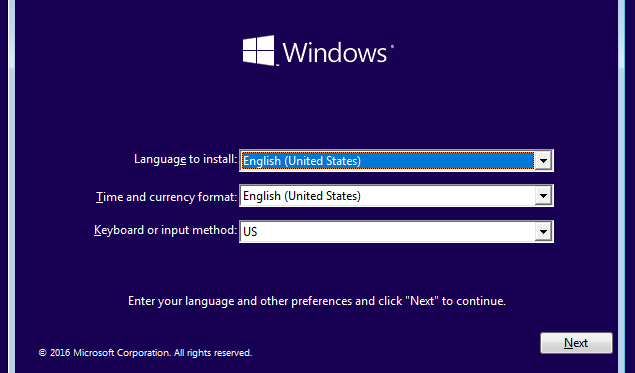Click the Next button

pyautogui.click(x=576, y=343)
